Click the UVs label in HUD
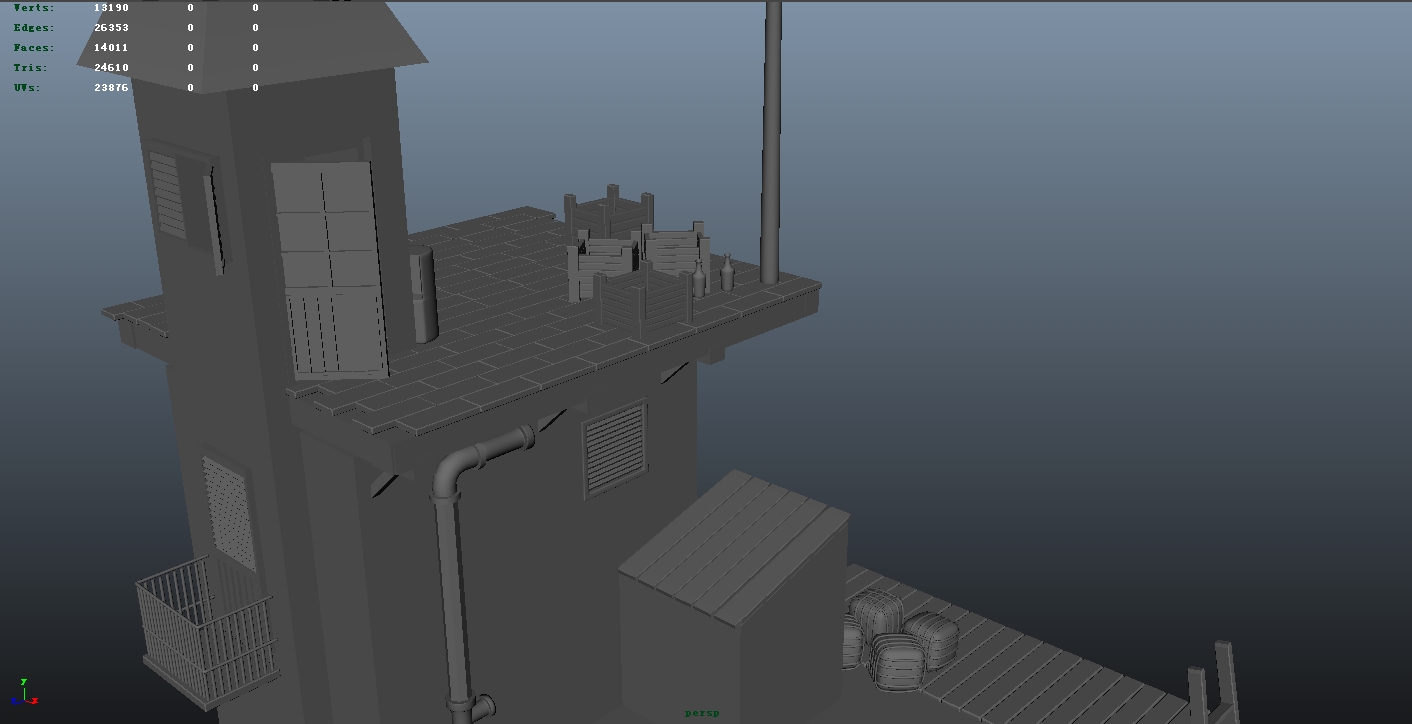 [x=28, y=88]
